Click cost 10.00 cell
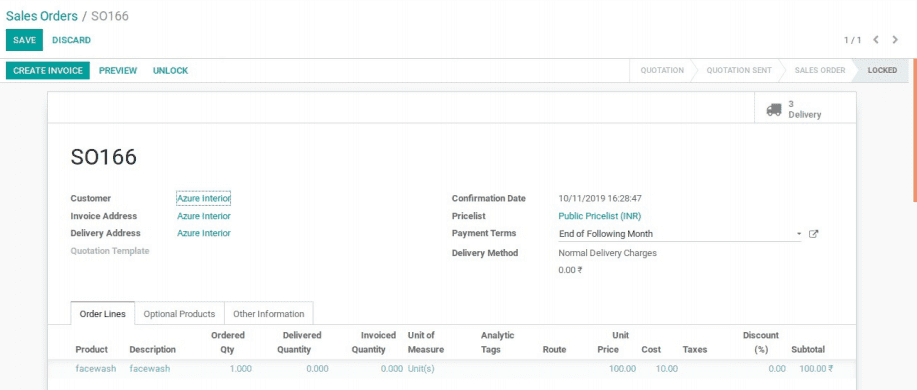Viewport: 917px width, 390px height. [667, 369]
